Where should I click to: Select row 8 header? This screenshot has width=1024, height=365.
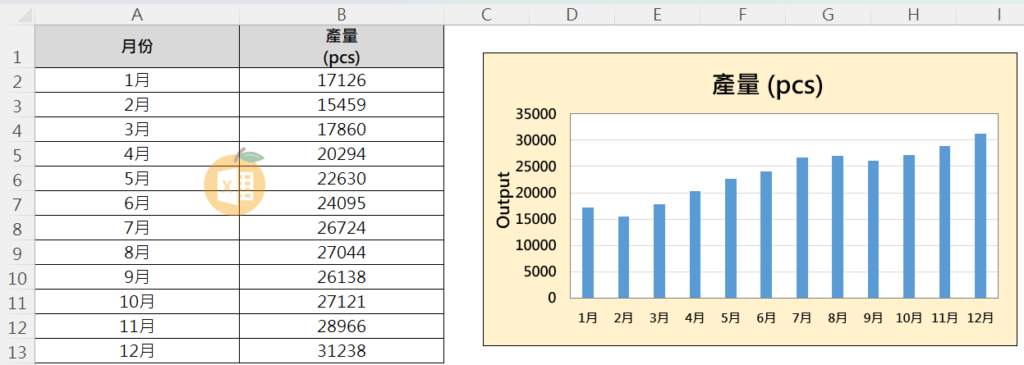(x=17, y=228)
